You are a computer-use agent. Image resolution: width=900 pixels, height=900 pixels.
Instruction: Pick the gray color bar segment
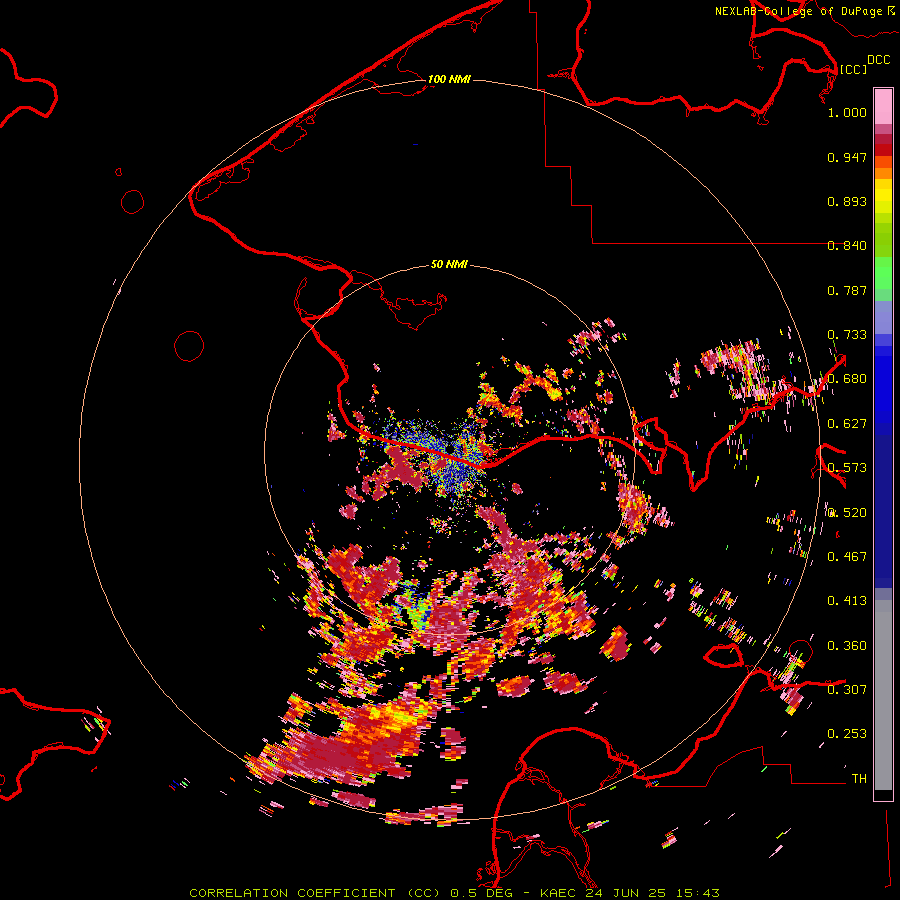point(883,695)
